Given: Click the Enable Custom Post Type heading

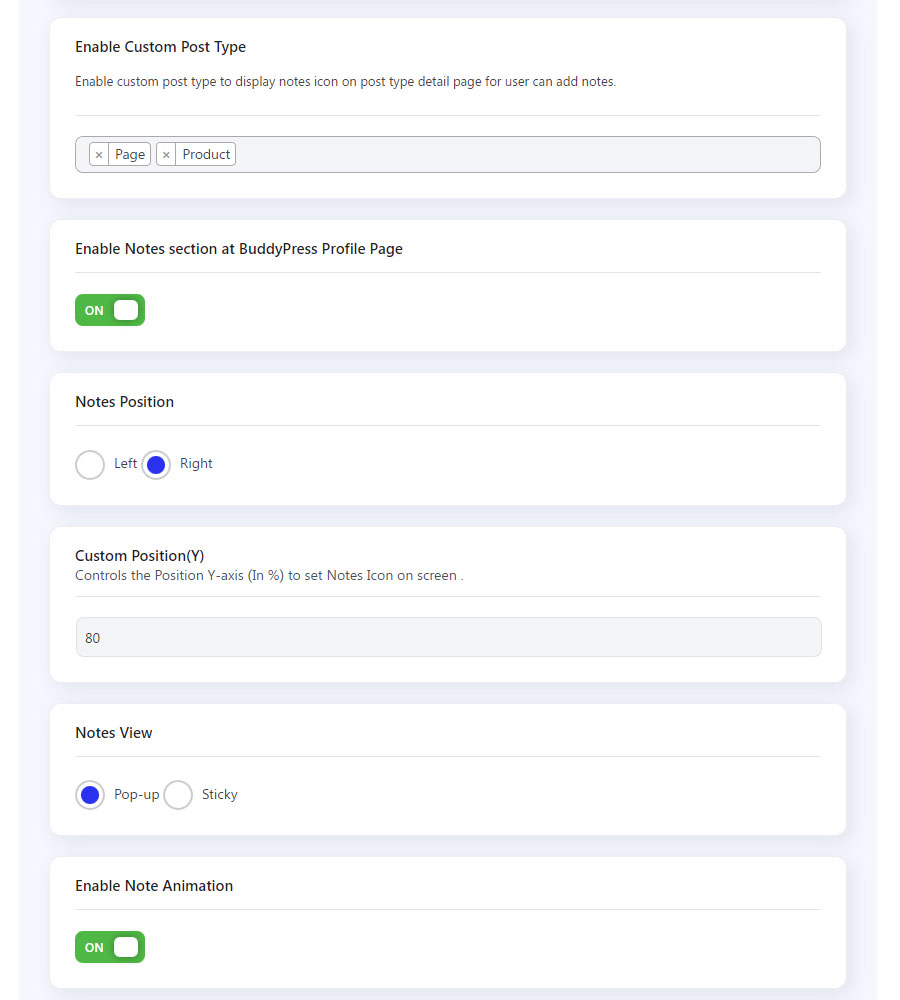Looking at the screenshot, I should [160, 47].
